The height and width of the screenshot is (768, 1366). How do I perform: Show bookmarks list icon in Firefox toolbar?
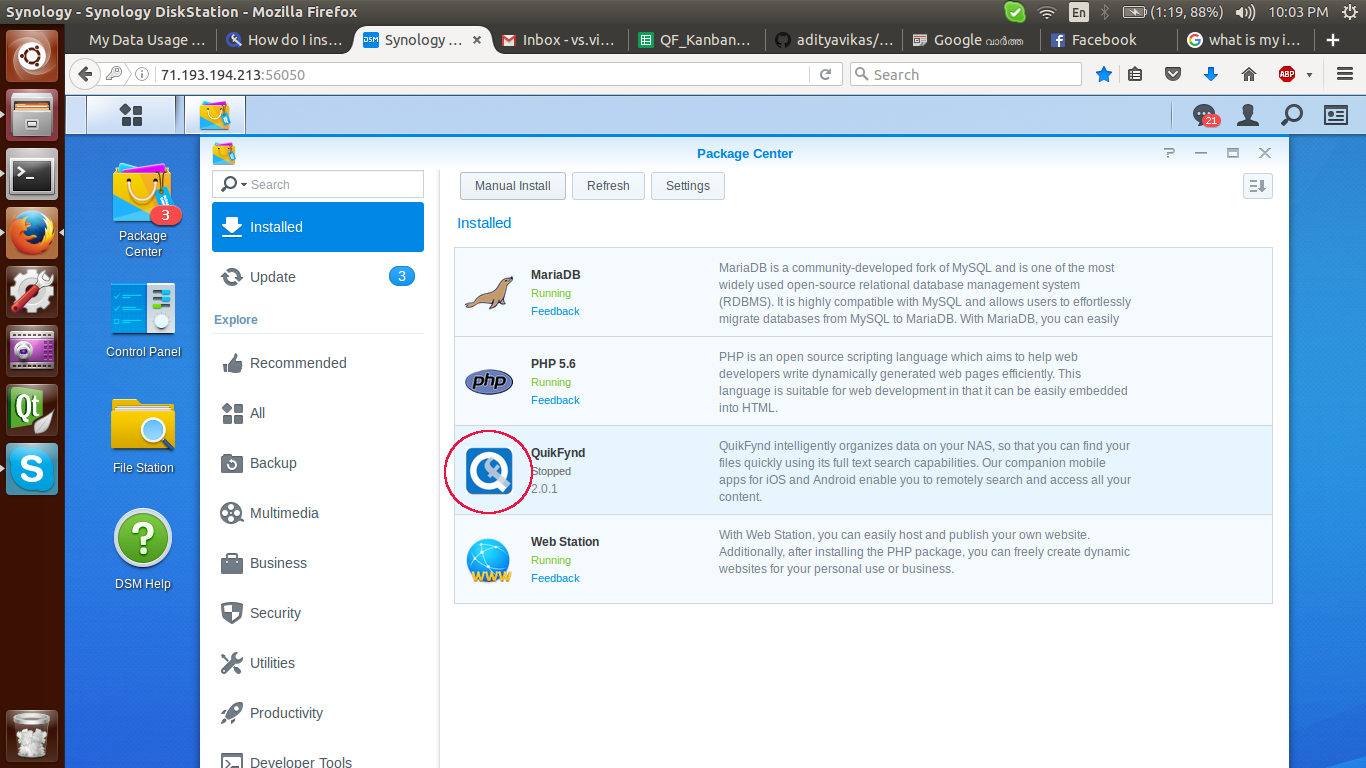(1135, 74)
